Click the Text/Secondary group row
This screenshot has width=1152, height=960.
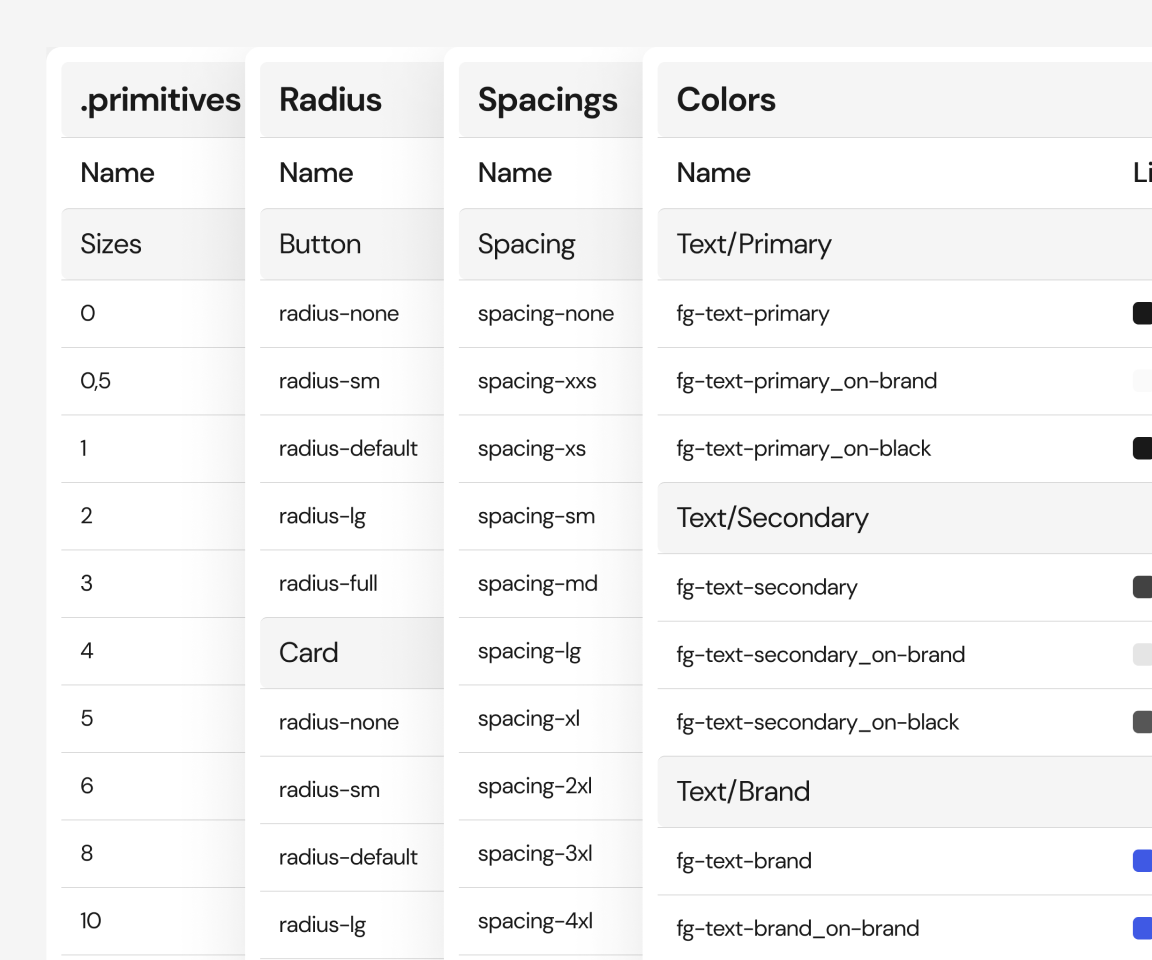[x=904, y=518]
